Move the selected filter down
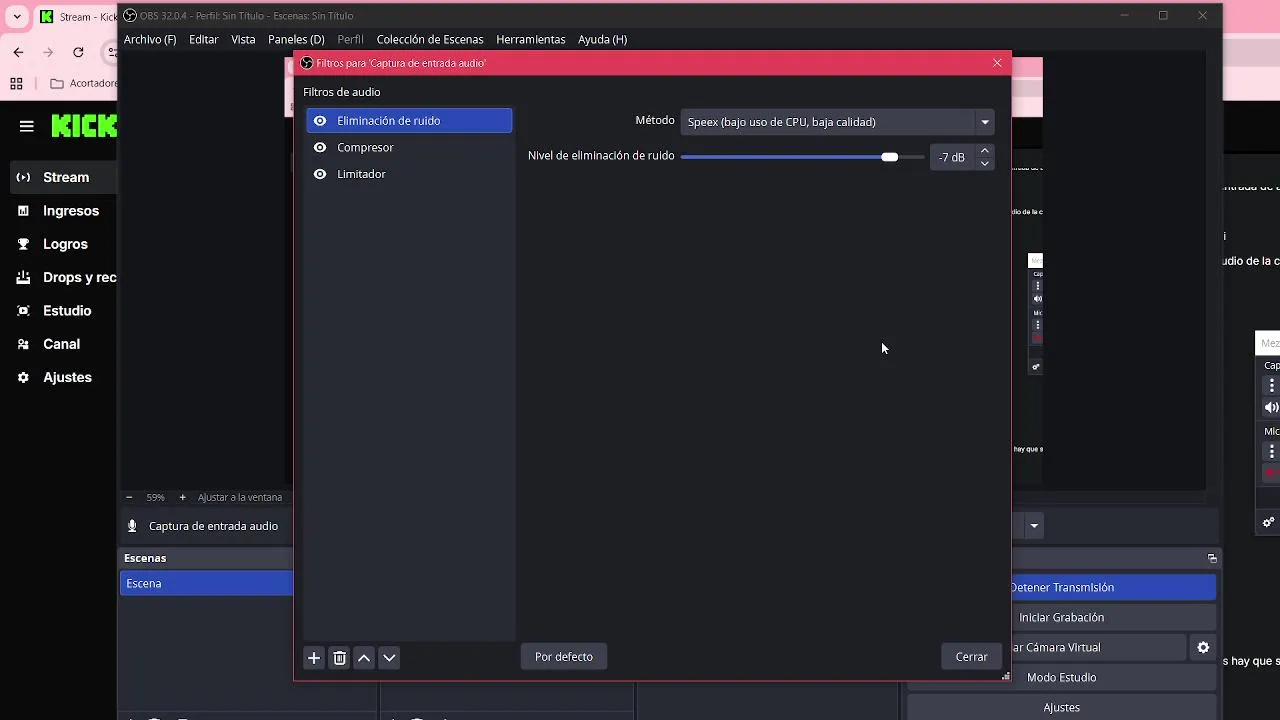Viewport: 1280px width, 720px height. tap(390, 657)
